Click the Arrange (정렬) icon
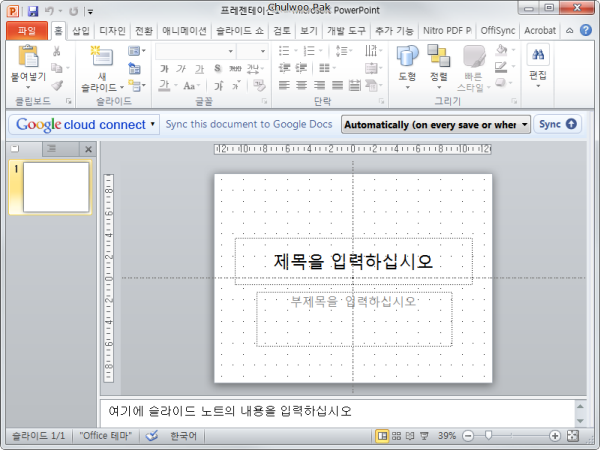Viewport: 600px width, 450px height. click(x=439, y=56)
